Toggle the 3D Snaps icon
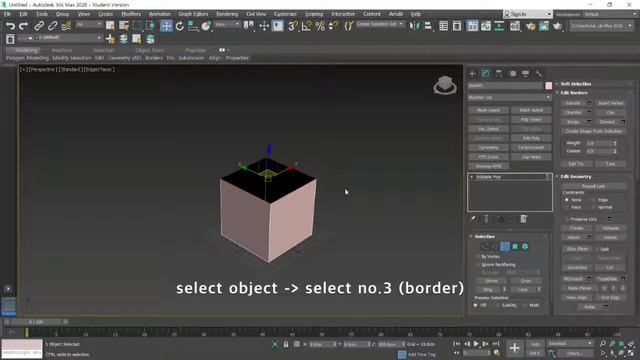Image resolution: width=640 pixels, height=360 pixels. [x=293, y=26]
